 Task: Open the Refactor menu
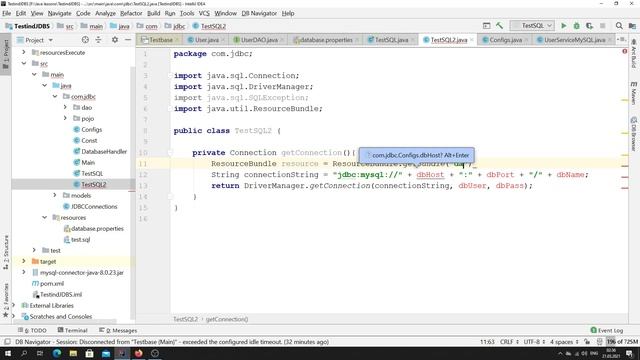(131, 13)
